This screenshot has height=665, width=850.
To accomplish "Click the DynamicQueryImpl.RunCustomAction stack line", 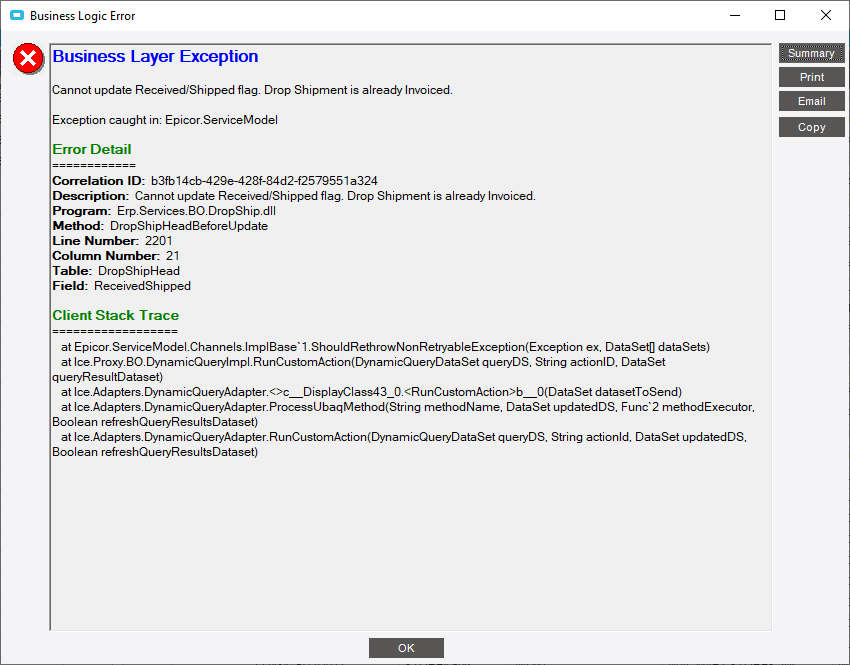I will pyautogui.click(x=359, y=369).
